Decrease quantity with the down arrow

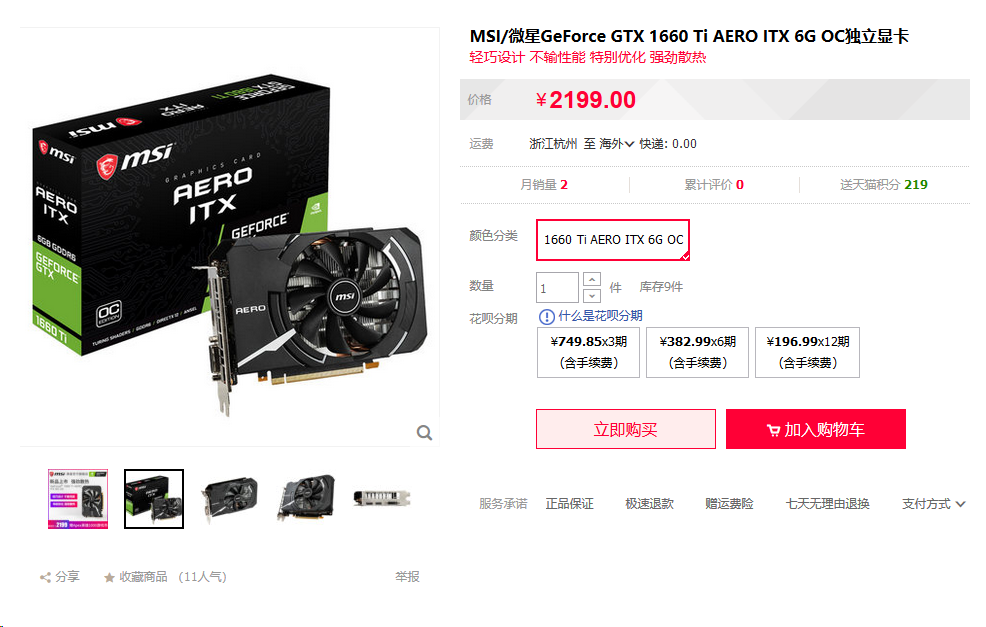point(592,296)
